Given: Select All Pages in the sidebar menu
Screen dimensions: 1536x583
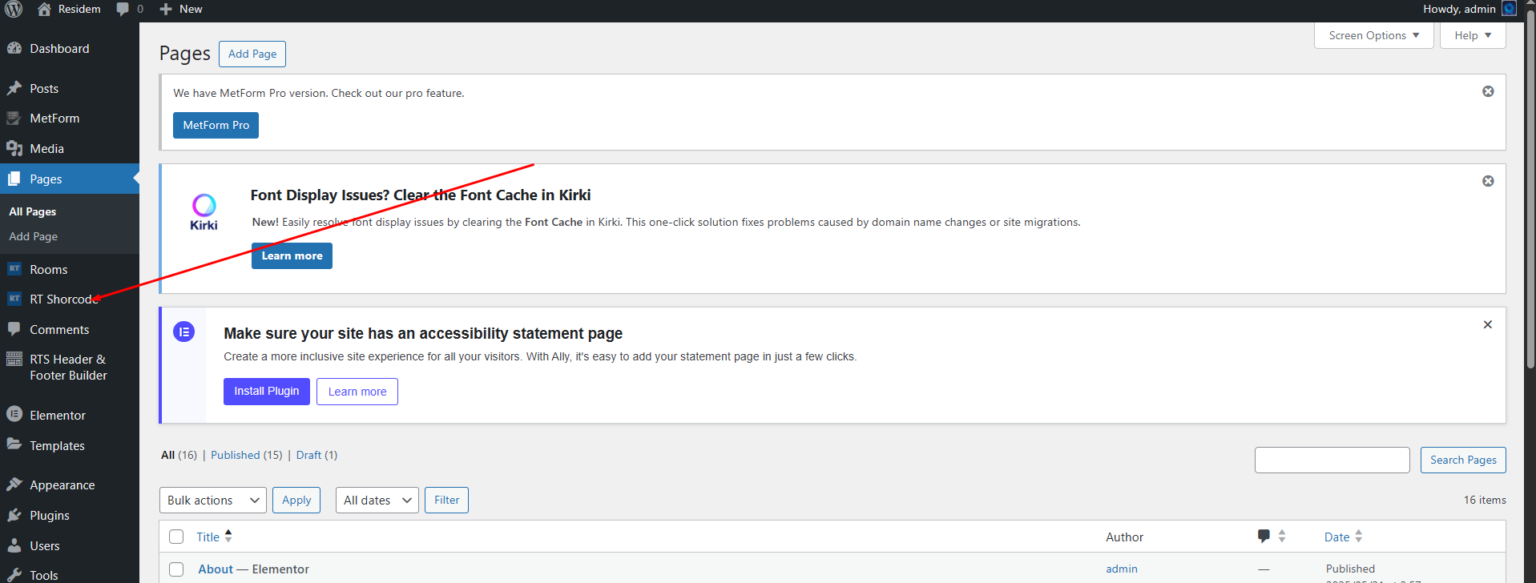Looking at the screenshot, I should (31, 211).
